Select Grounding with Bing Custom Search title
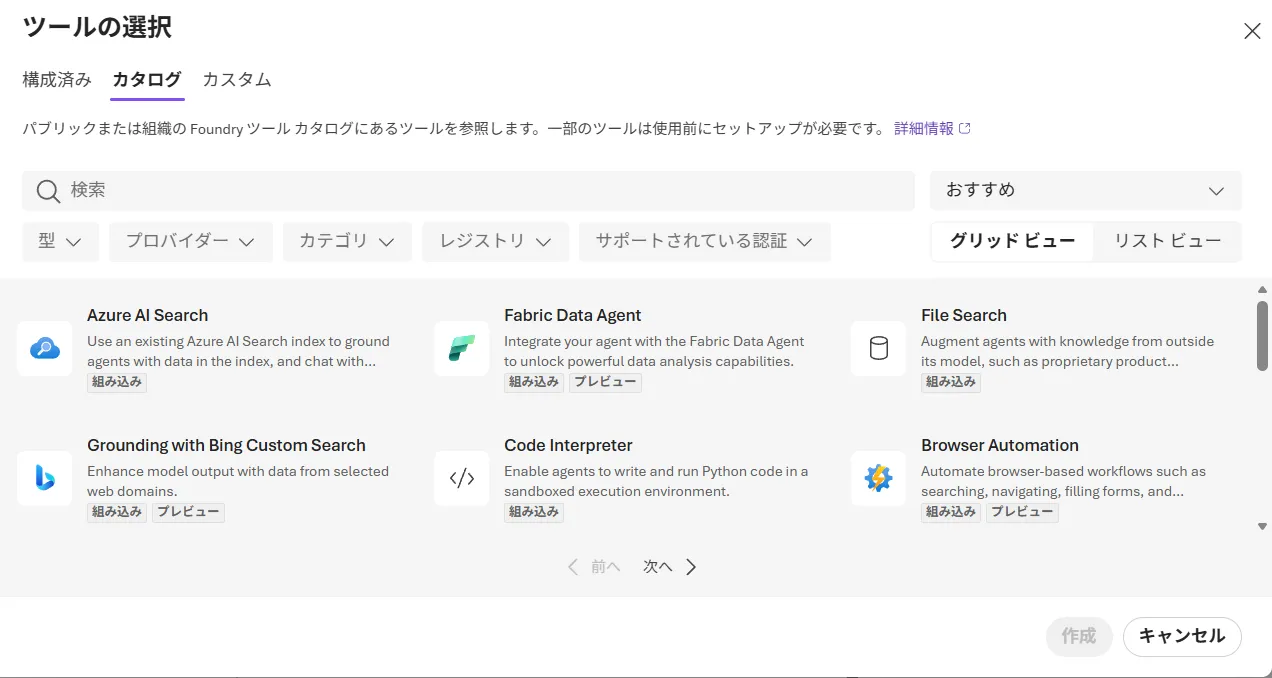This screenshot has width=1272, height=678. (226, 445)
